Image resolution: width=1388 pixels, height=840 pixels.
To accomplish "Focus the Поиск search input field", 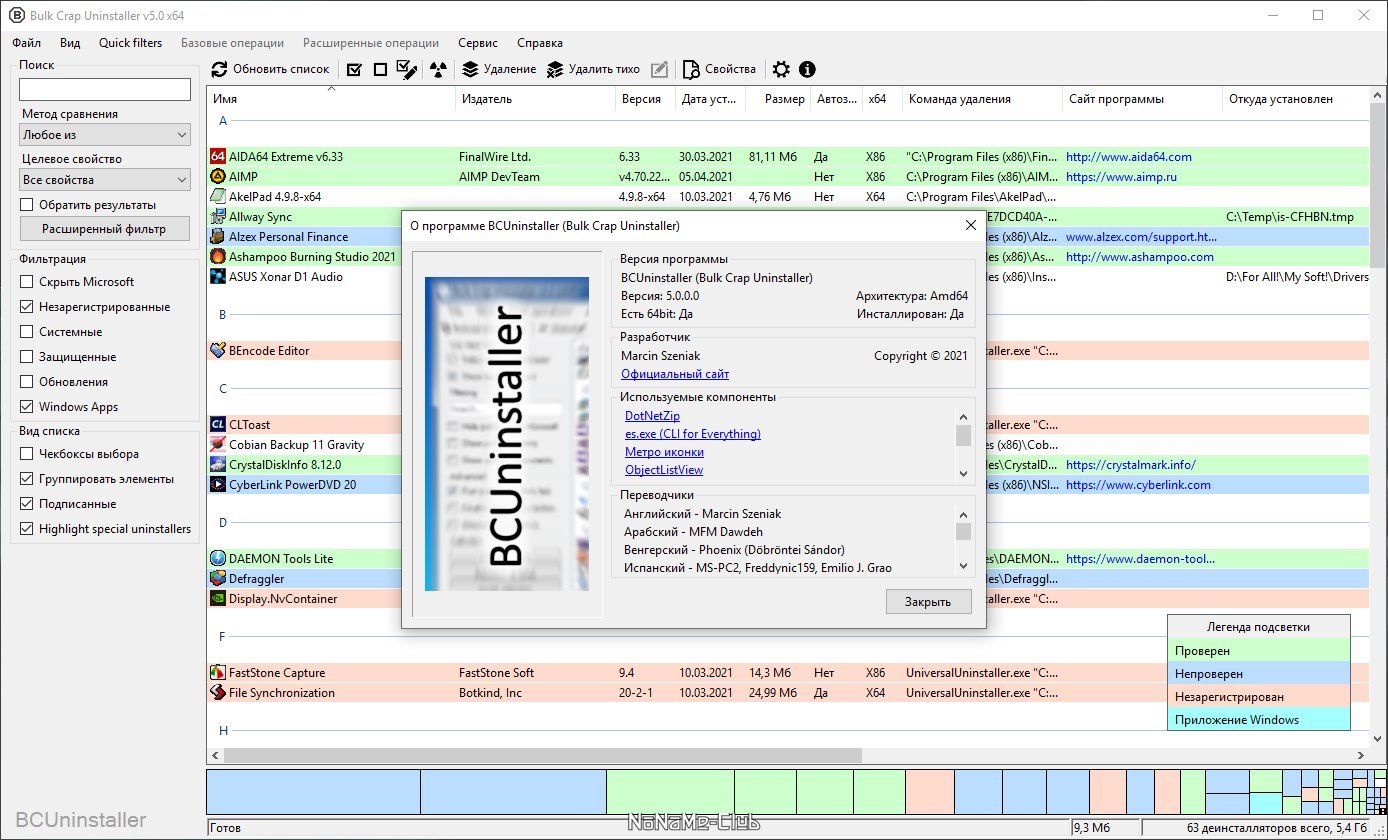I will tap(105, 90).
